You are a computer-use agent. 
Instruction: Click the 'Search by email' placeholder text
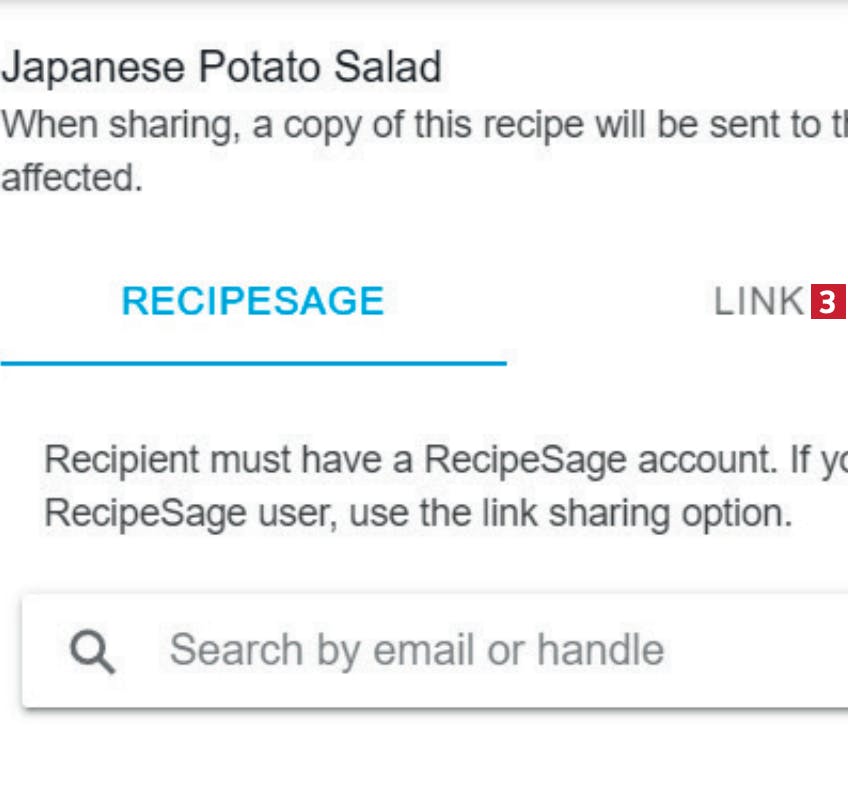(x=323, y=651)
